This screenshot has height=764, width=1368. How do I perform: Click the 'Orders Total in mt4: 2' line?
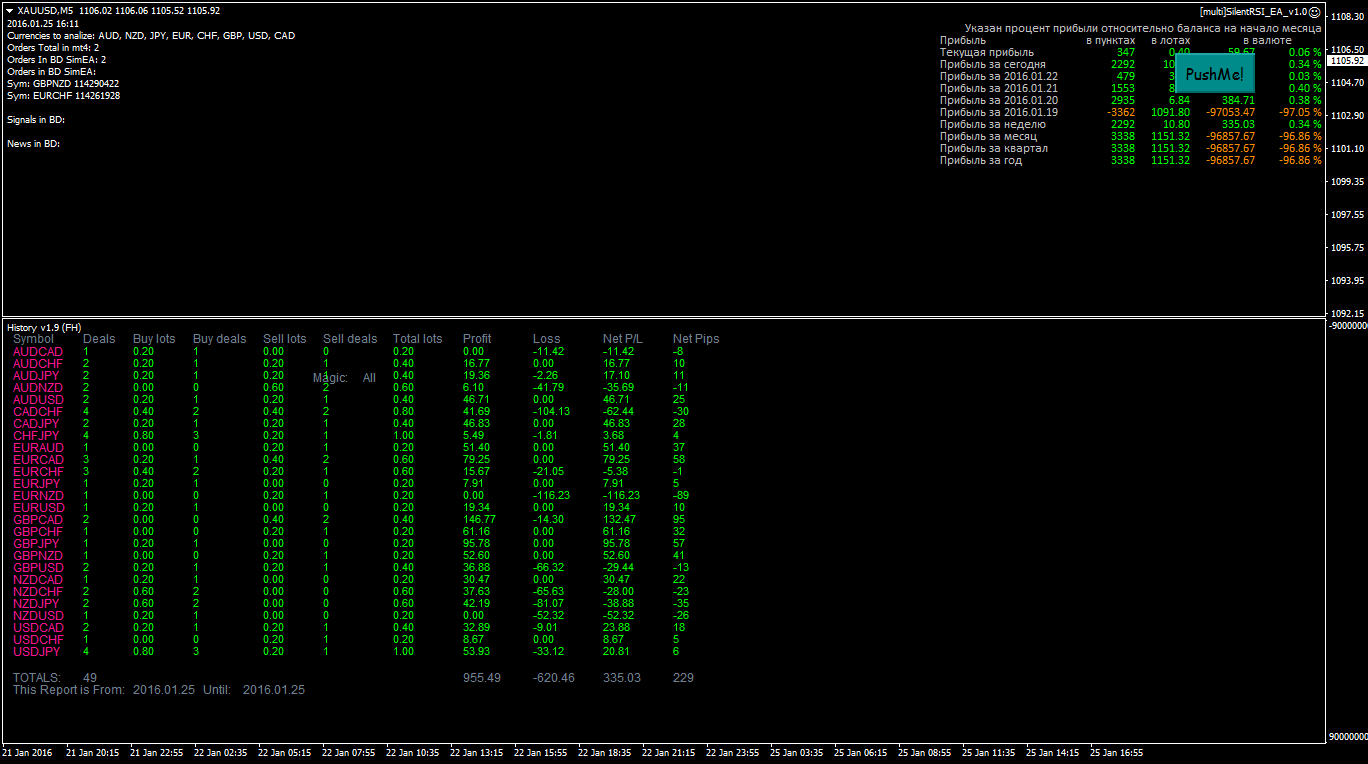[x=53, y=48]
